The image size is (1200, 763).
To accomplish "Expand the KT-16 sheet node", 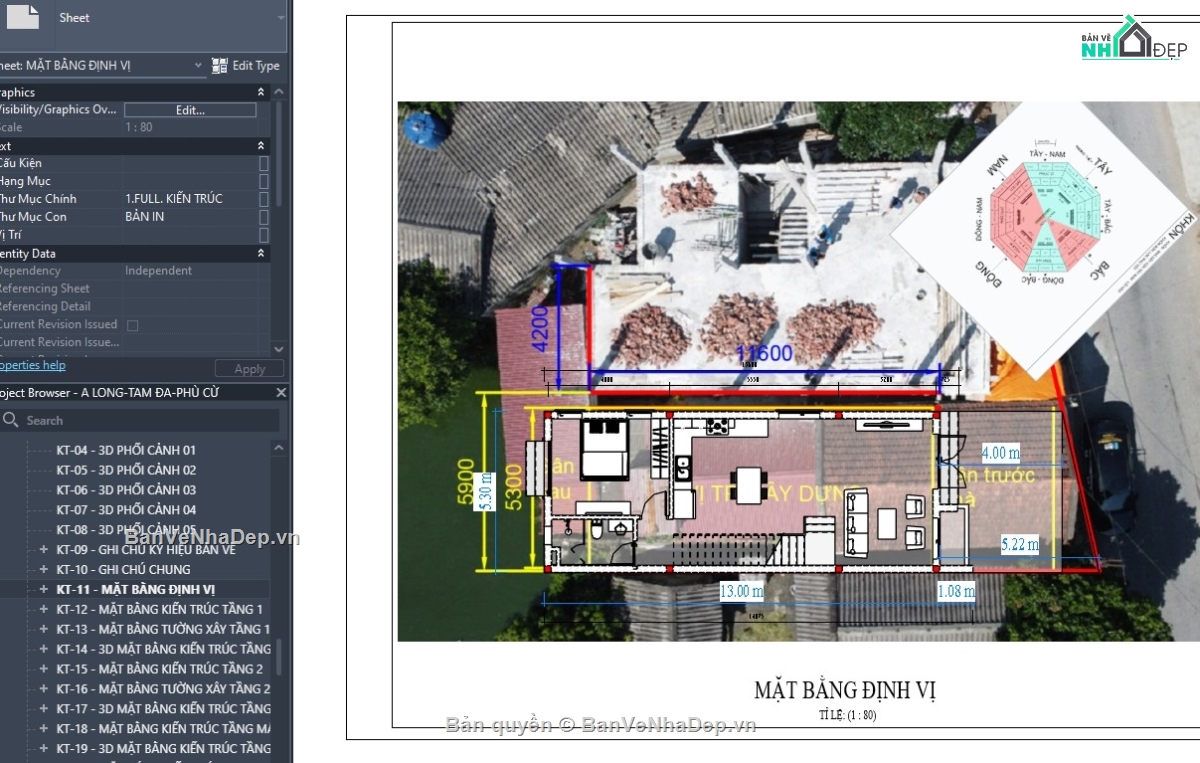I will (43, 689).
